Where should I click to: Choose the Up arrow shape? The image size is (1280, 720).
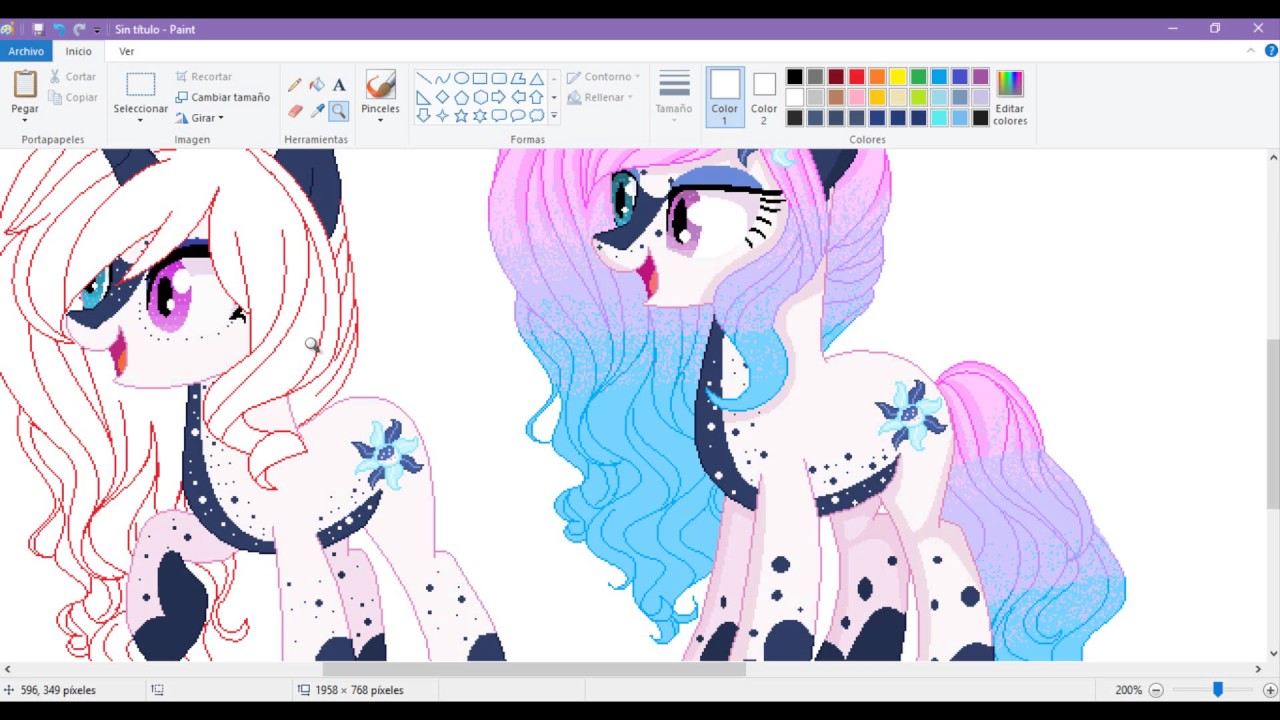(537, 97)
